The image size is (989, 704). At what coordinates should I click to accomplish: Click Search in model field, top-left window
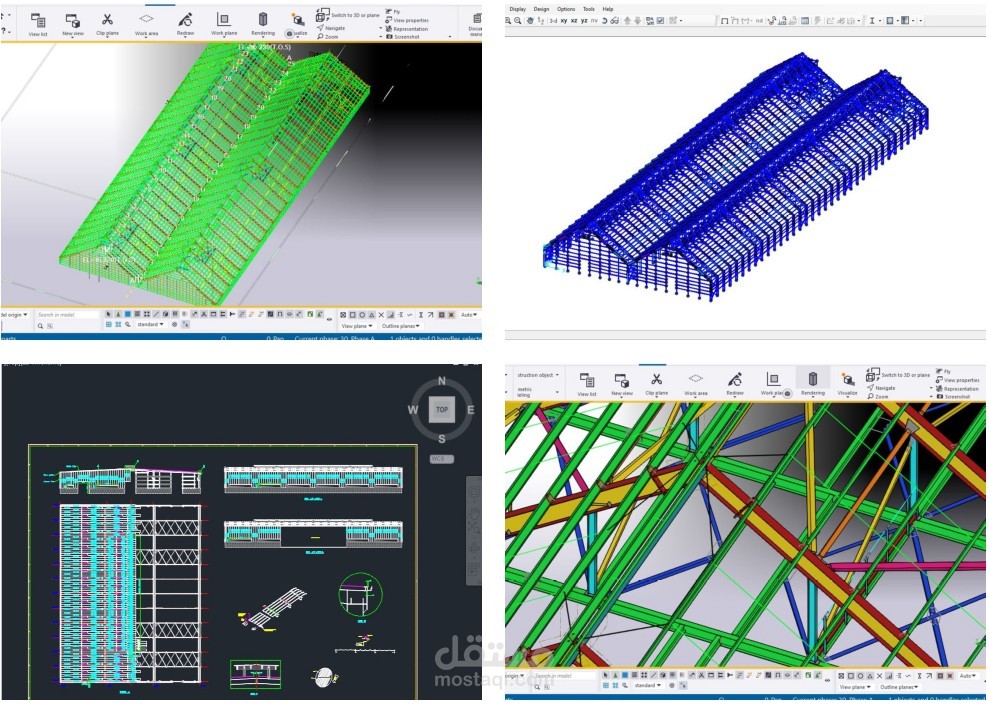[x=67, y=314]
